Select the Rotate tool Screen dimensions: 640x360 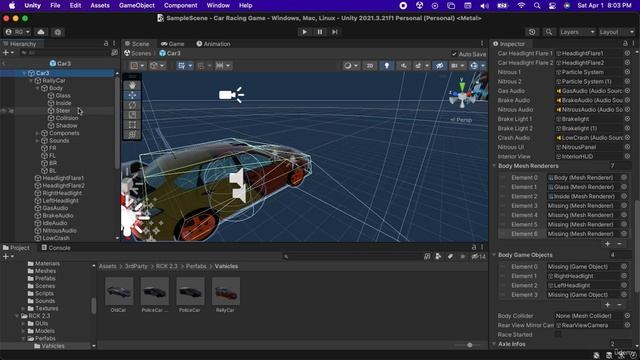point(132,105)
